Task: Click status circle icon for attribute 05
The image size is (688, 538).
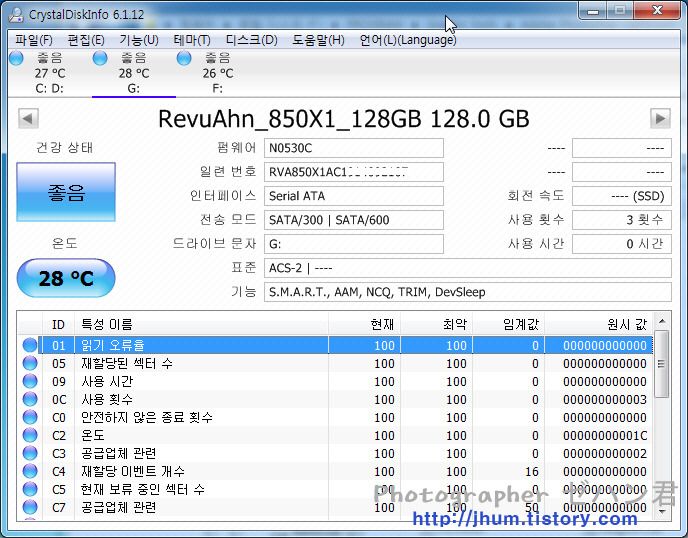Action: coord(30,363)
